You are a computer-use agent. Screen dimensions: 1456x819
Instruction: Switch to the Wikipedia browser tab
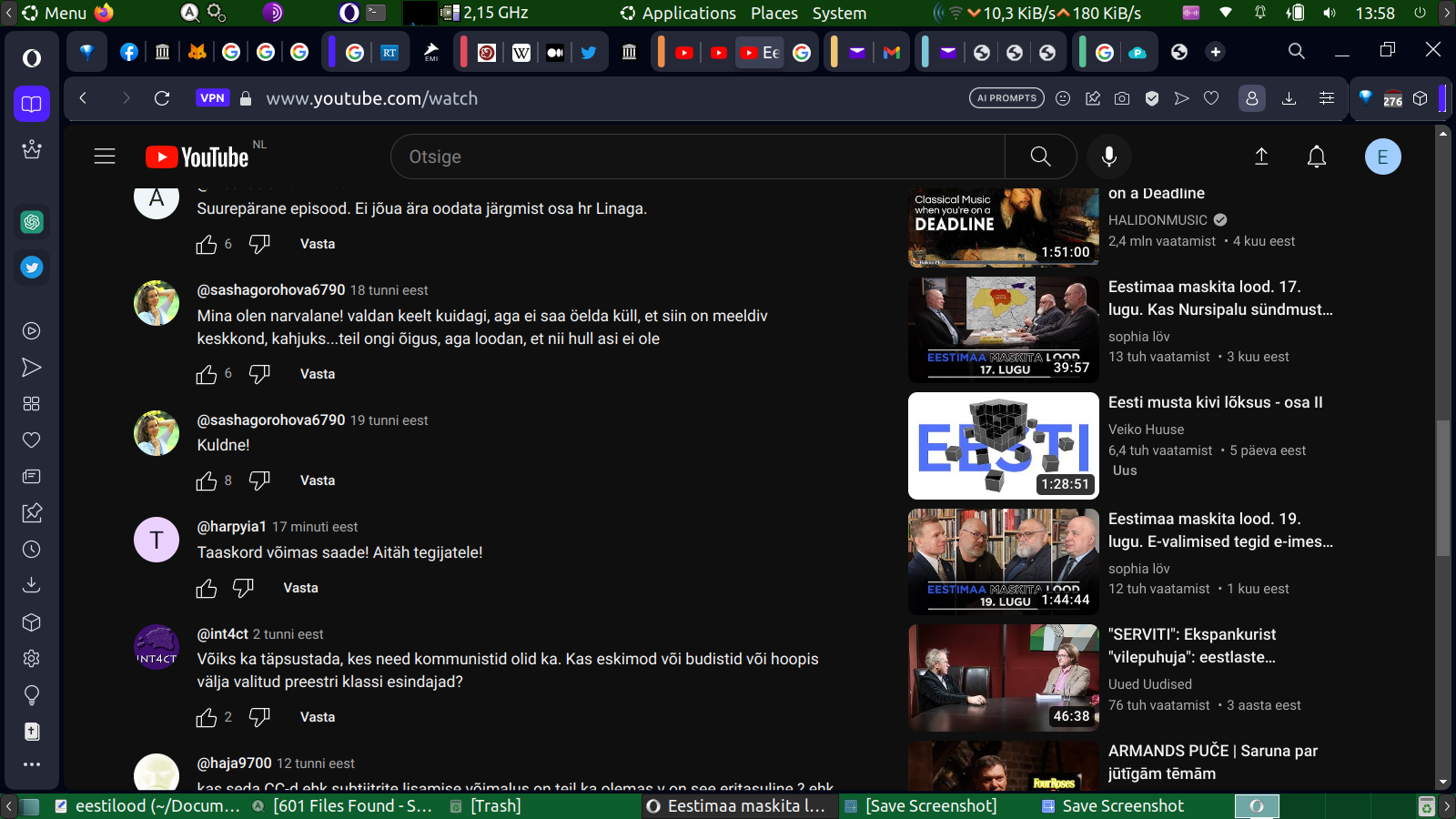coord(521,52)
